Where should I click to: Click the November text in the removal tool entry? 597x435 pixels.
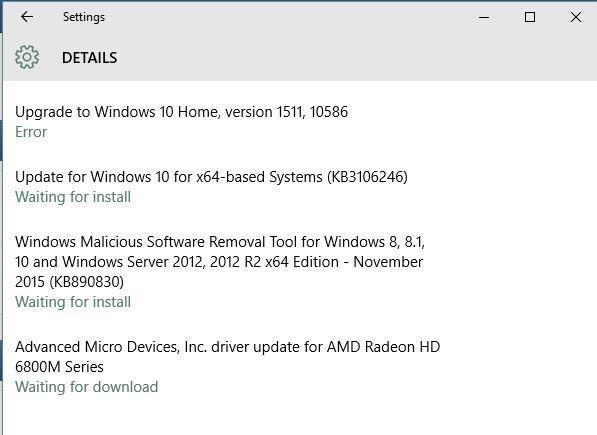(x=388, y=262)
